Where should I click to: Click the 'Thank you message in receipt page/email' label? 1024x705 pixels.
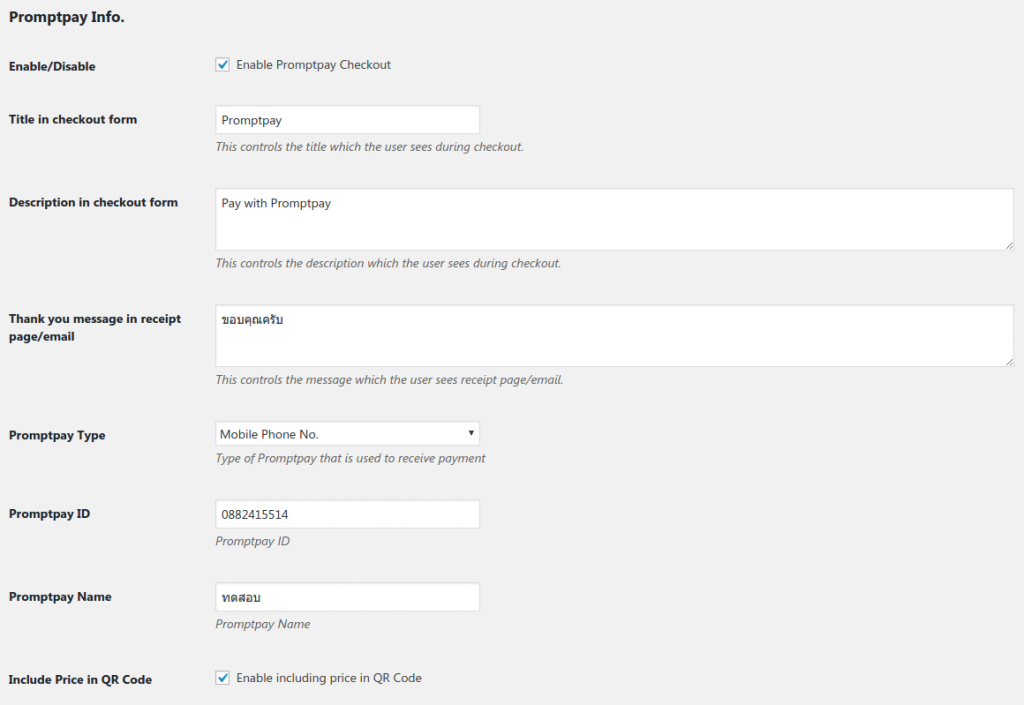pos(95,328)
